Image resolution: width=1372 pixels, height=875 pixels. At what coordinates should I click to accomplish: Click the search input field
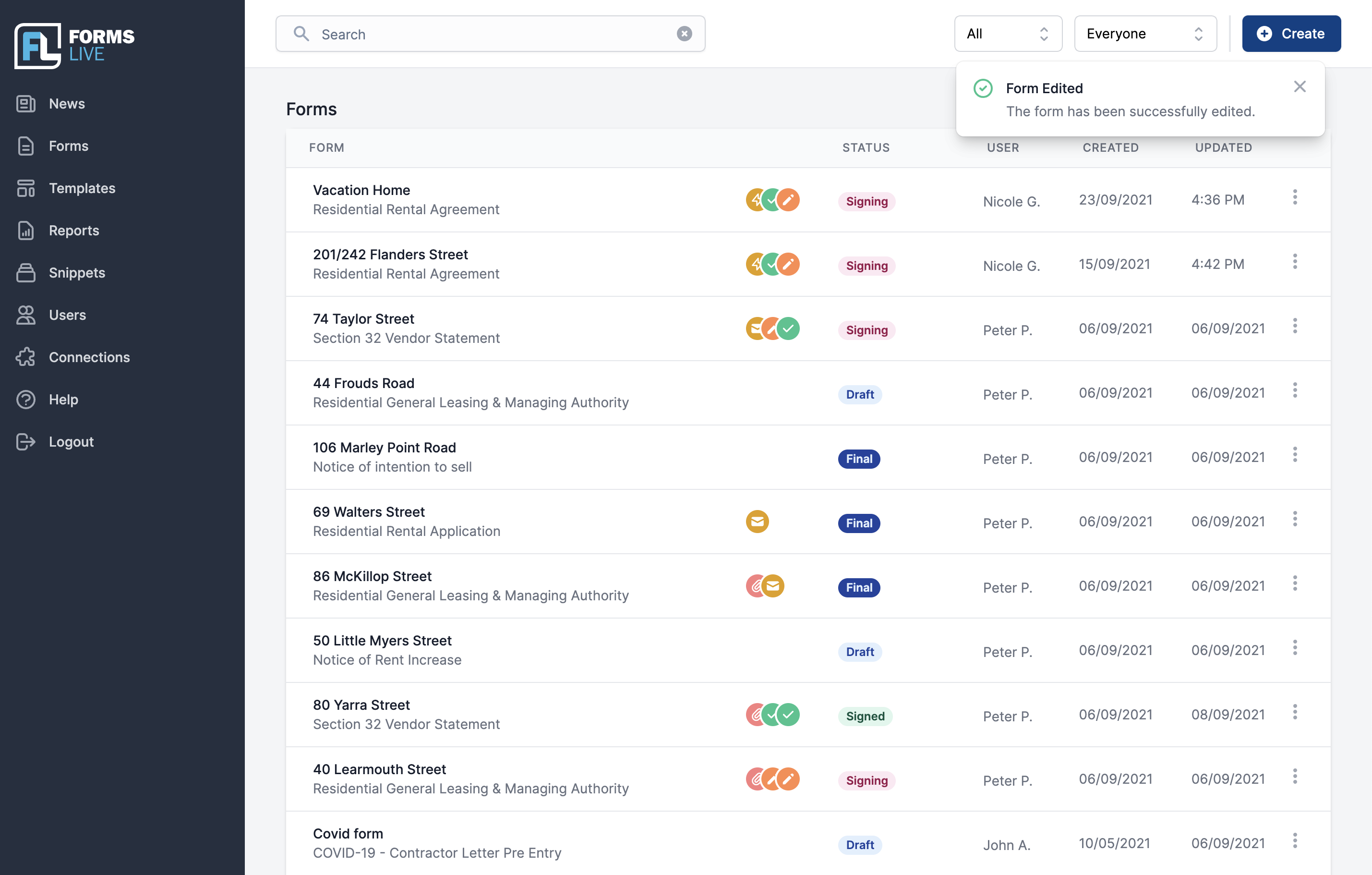point(489,33)
